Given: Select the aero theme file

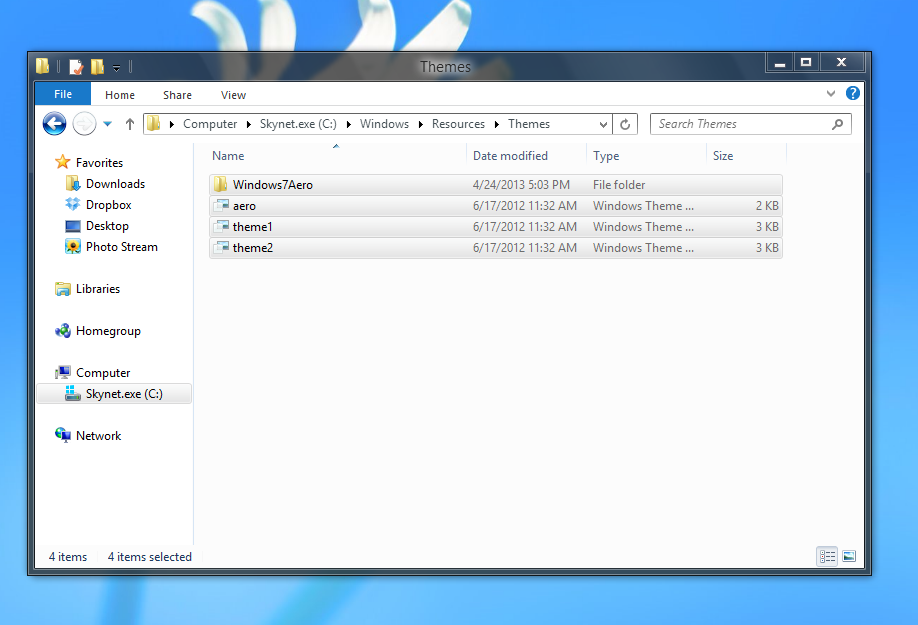Looking at the screenshot, I should point(495,206).
